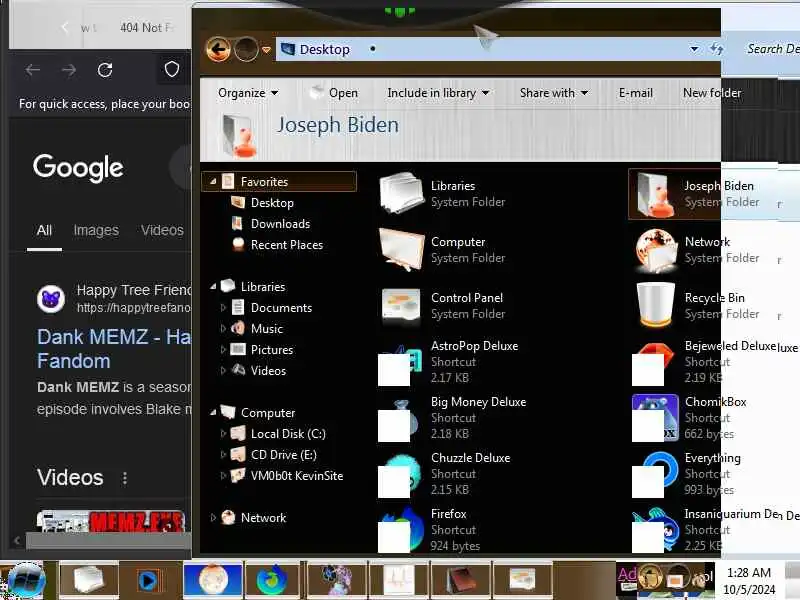Viewport: 800px width, 600px height.
Task: Select the Network system folder icon
Action: [655, 250]
